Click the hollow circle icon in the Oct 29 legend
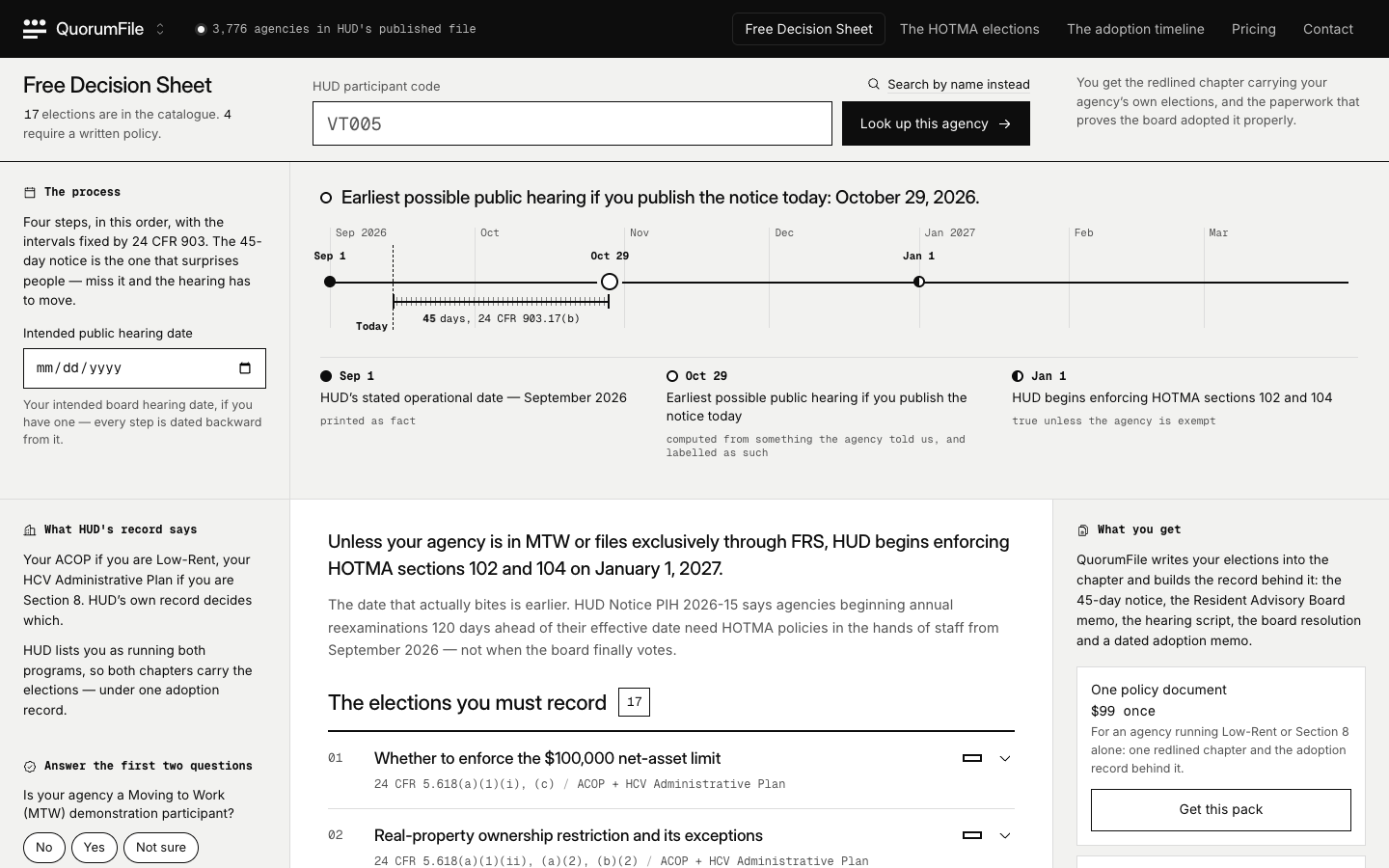The image size is (1389, 868). click(672, 376)
